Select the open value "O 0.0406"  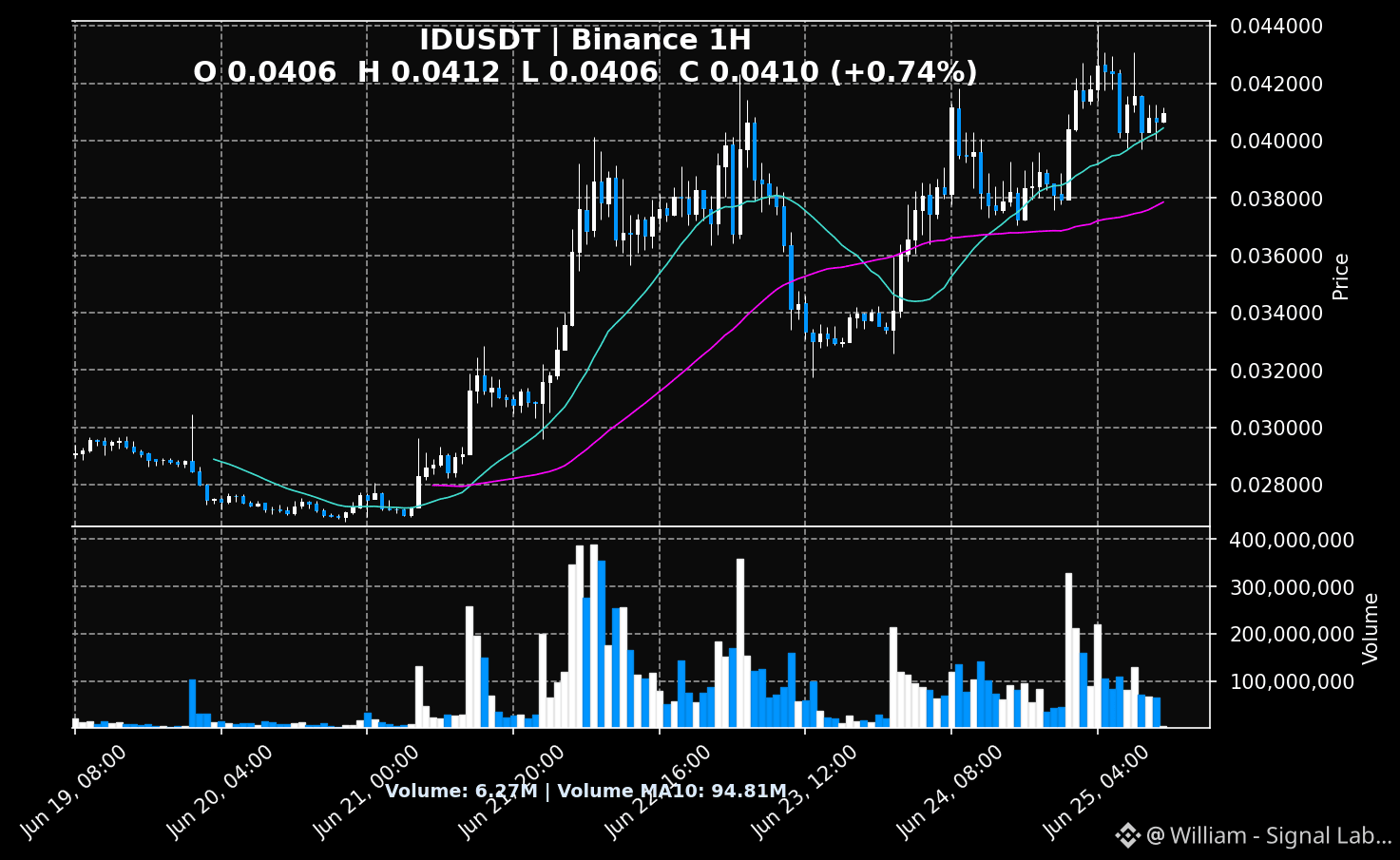pyautogui.click(x=264, y=72)
